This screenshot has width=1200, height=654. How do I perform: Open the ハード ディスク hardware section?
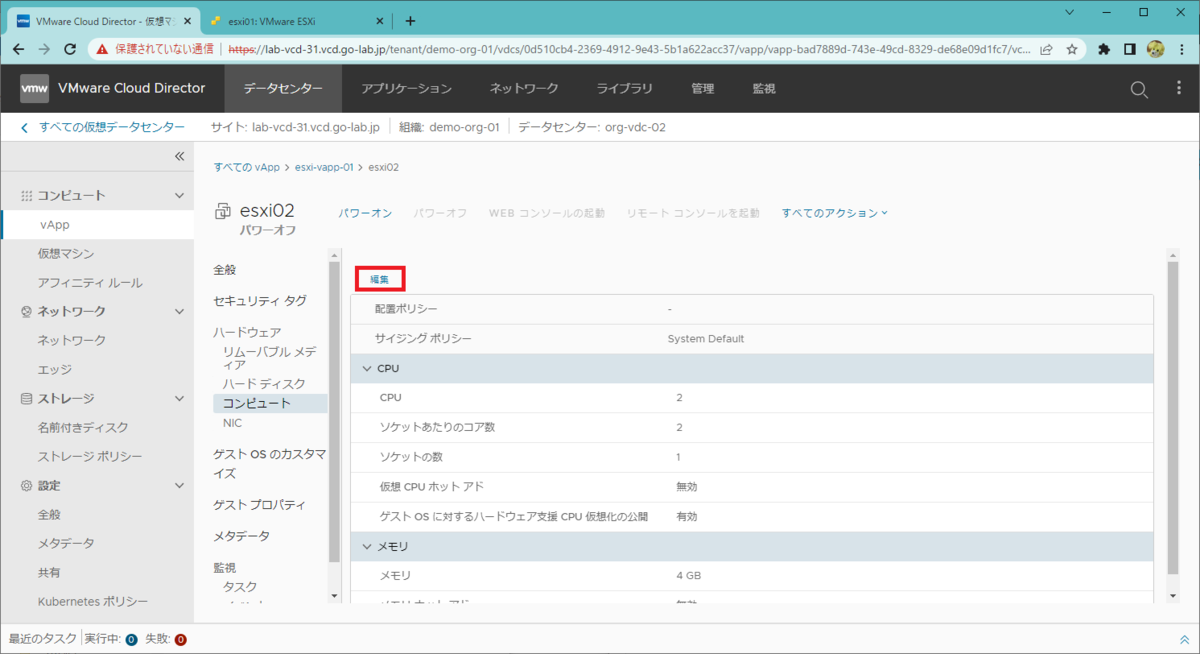click(x=264, y=384)
